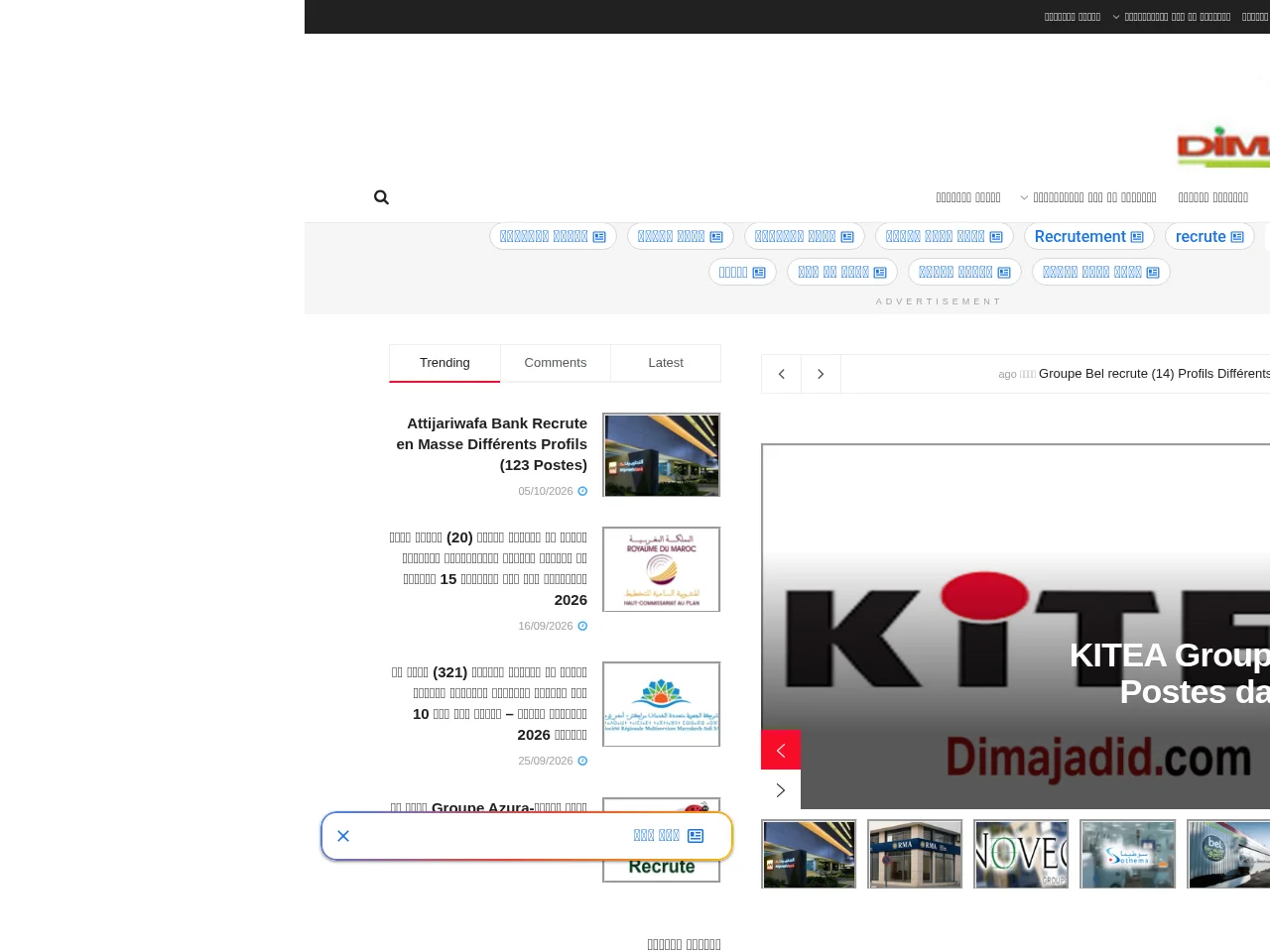
Task: Click the date 25/09/2026
Action: [x=546, y=761]
